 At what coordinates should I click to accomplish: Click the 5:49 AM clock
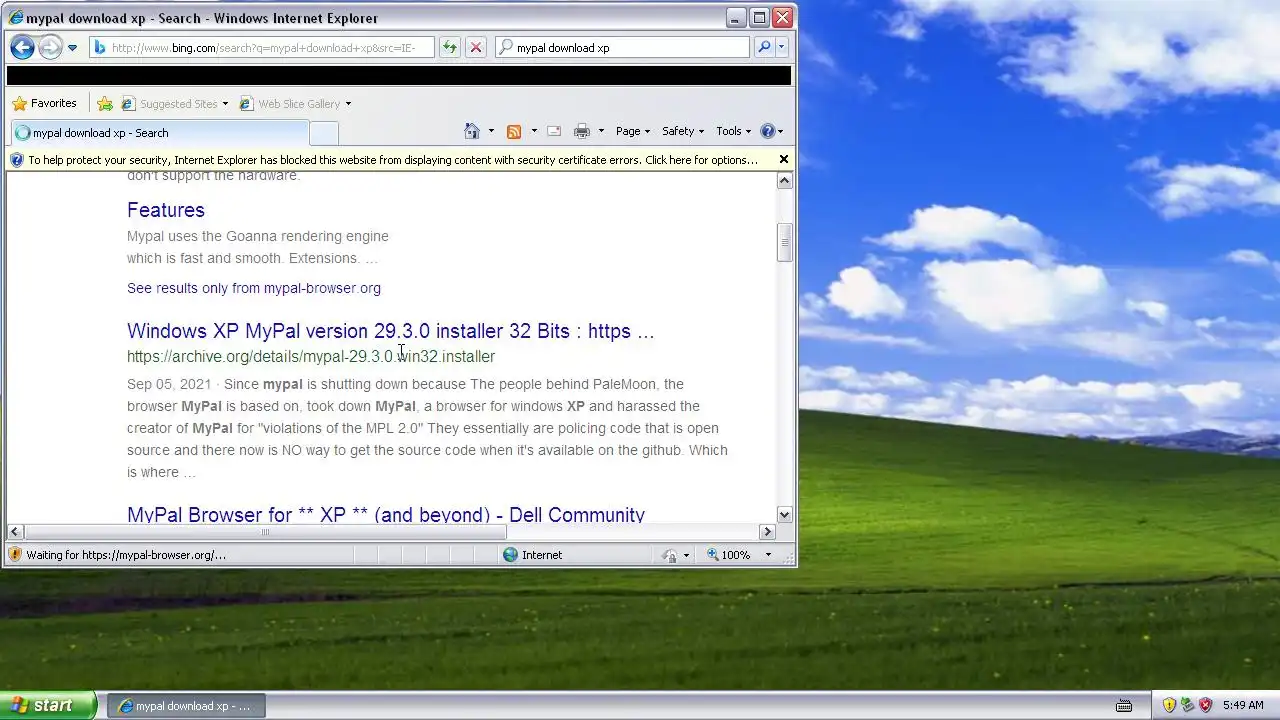[1243, 706]
